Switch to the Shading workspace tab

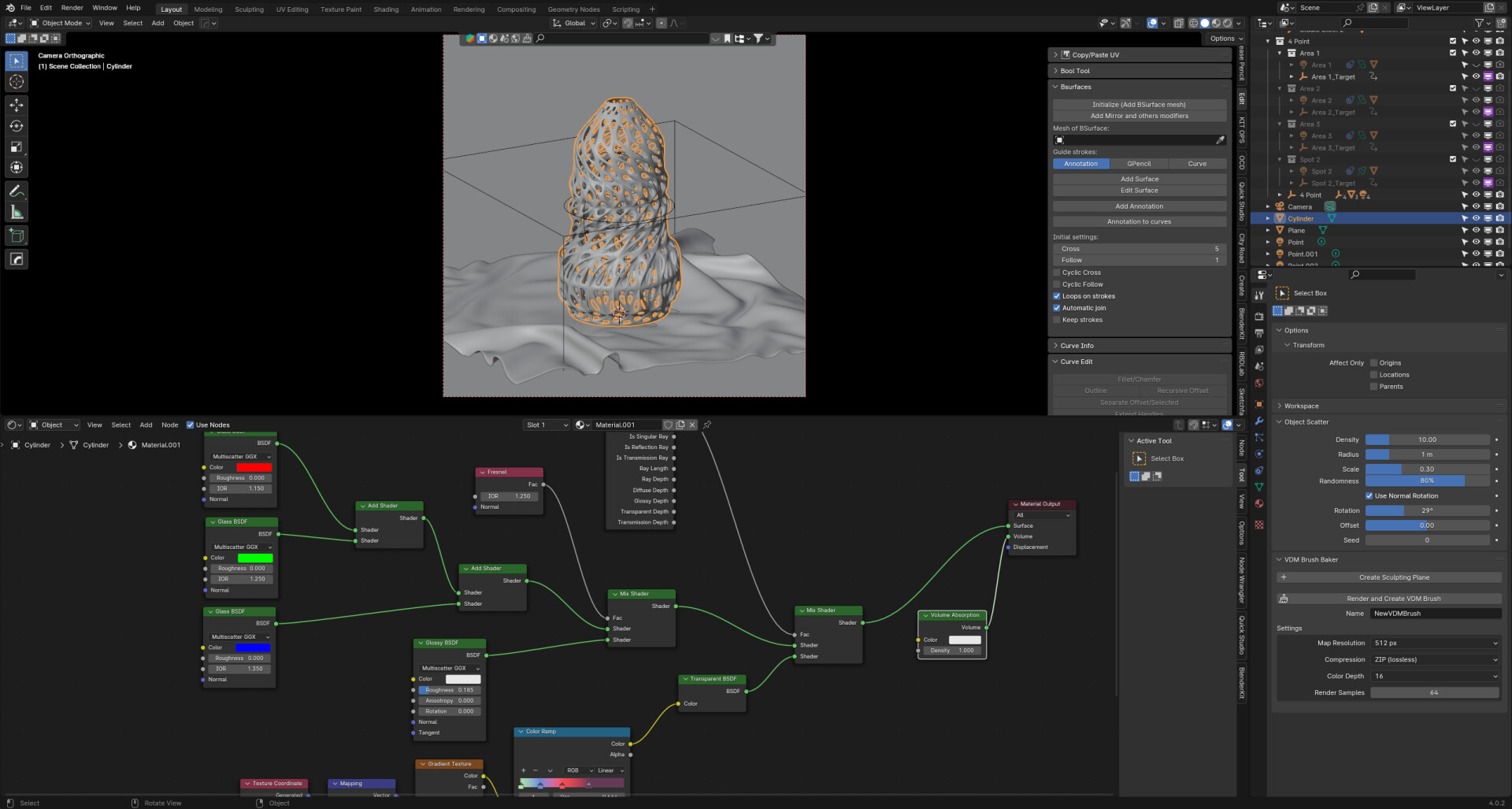pyautogui.click(x=385, y=9)
